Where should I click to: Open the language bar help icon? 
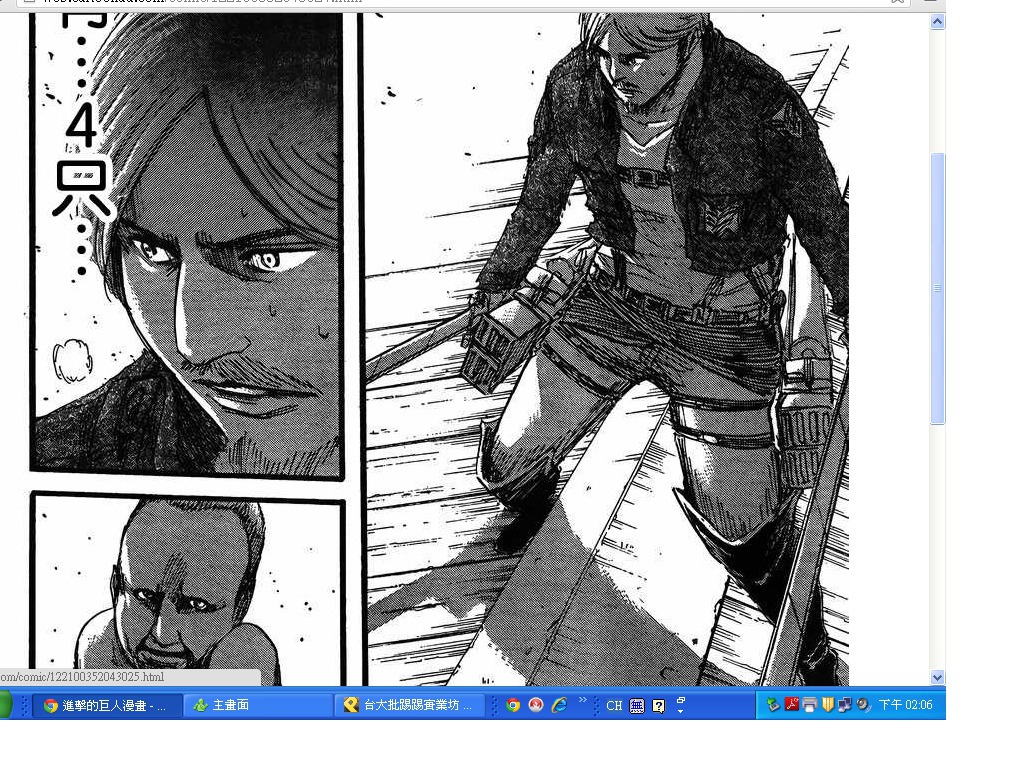coord(658,706)
